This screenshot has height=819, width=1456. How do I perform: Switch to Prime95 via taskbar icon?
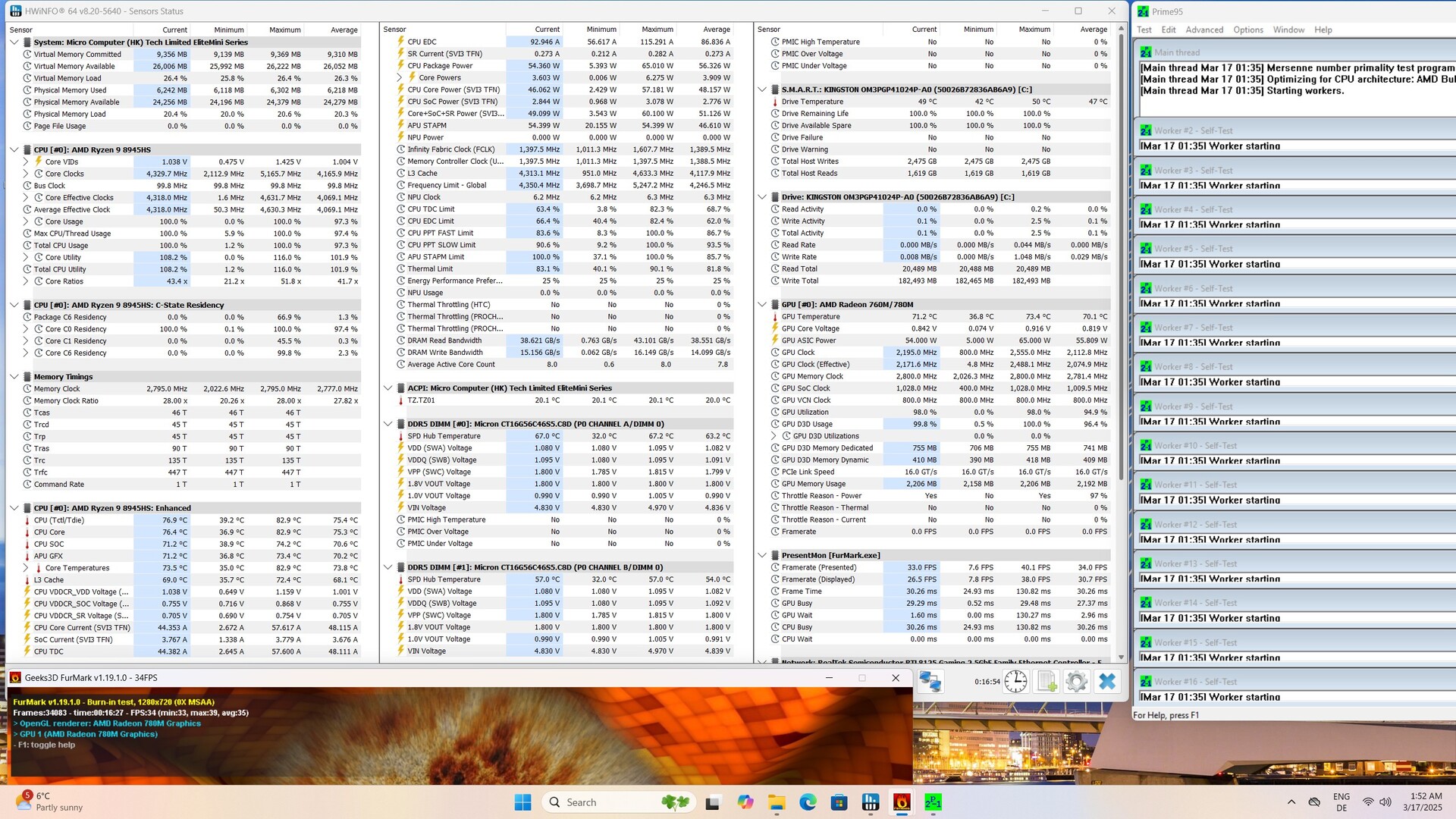coord(933,802)
